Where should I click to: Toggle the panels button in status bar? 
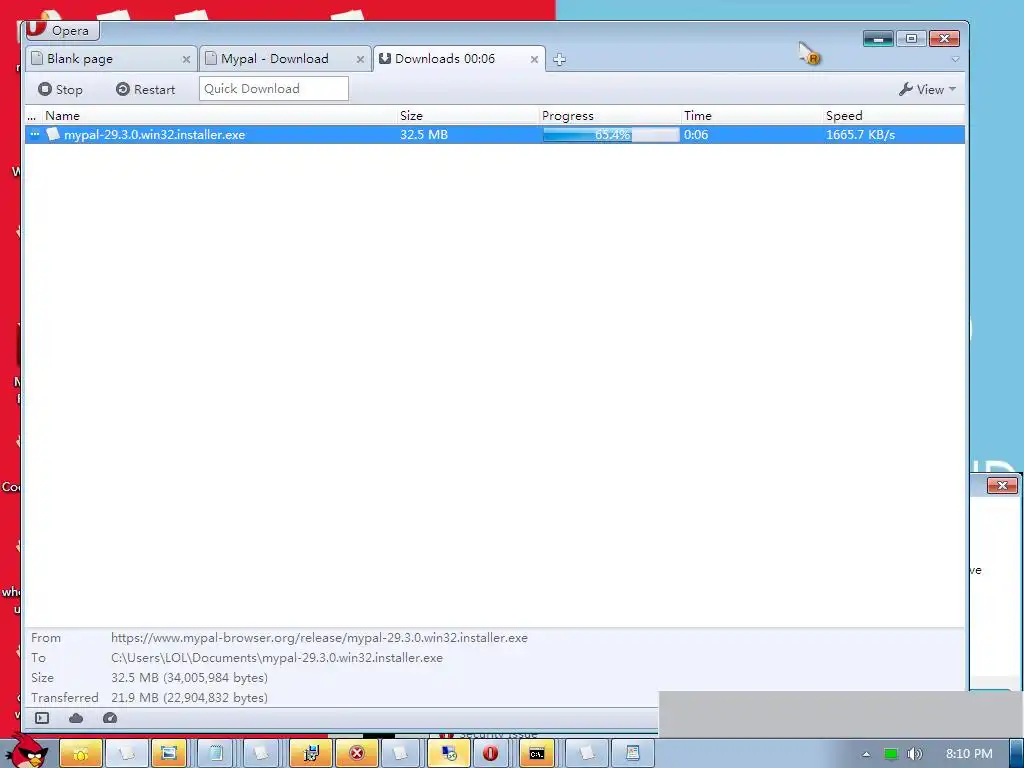[x=42, y=718]
